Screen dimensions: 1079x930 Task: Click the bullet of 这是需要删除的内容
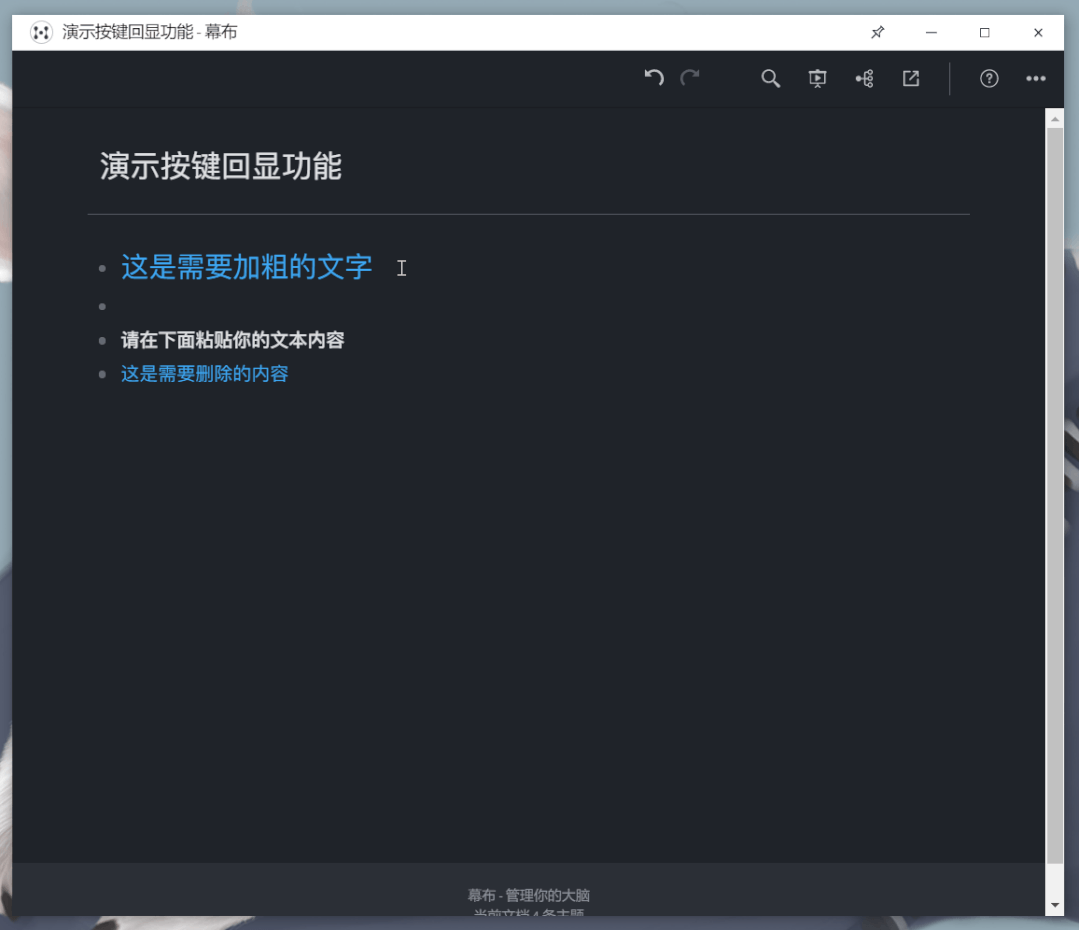click(103, 374)
